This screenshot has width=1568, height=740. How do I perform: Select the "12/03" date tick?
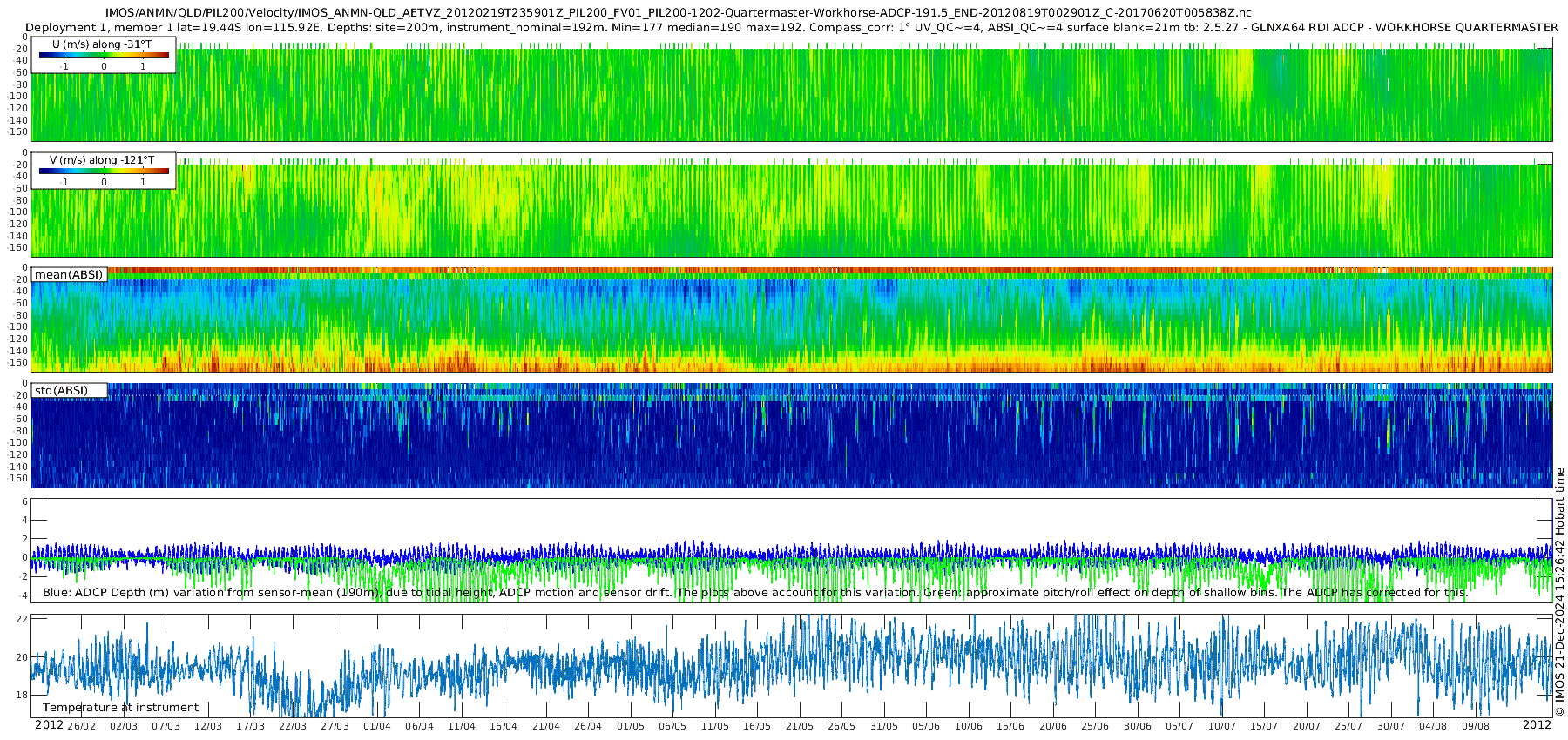[208, 727]
